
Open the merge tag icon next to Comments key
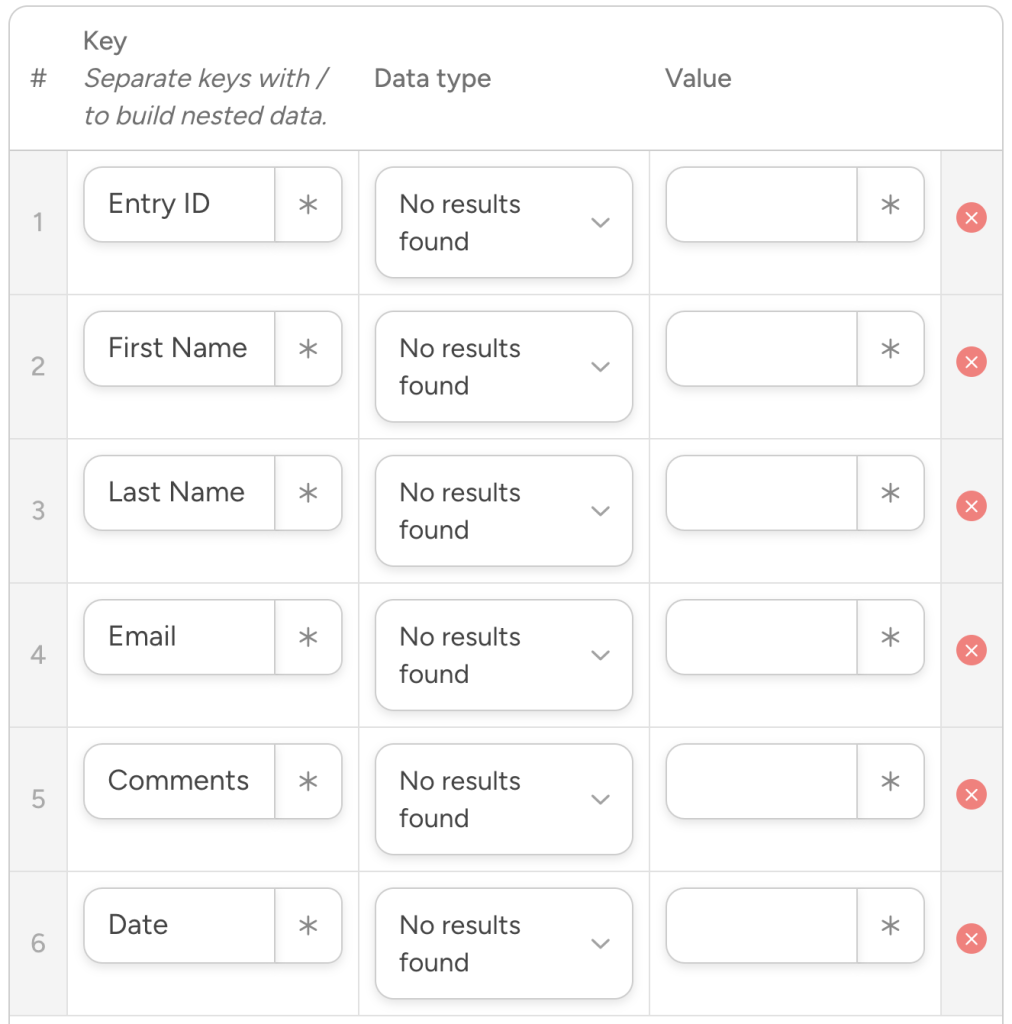click(308, 781)
